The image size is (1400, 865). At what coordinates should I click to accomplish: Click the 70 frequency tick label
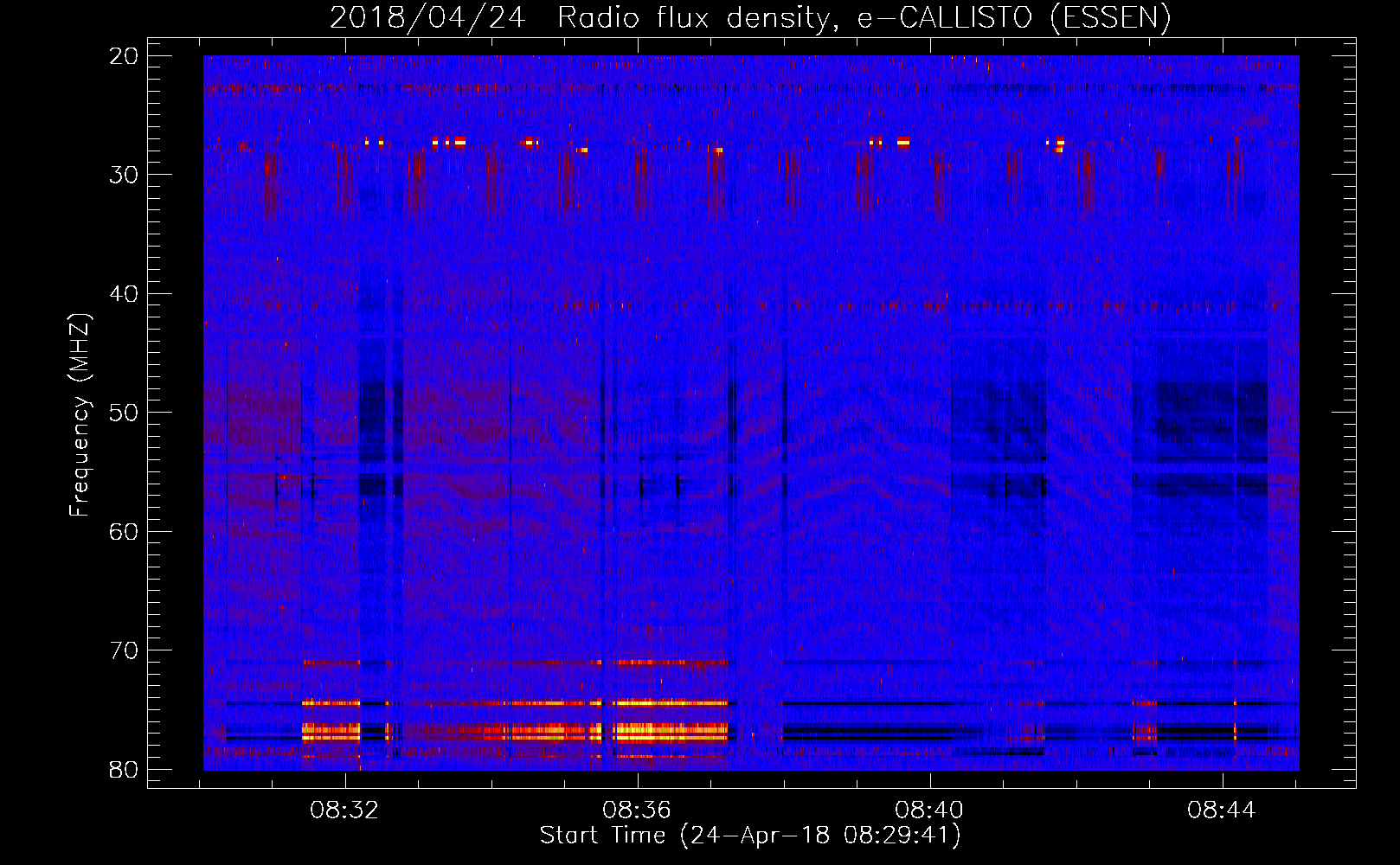point(125,650)
